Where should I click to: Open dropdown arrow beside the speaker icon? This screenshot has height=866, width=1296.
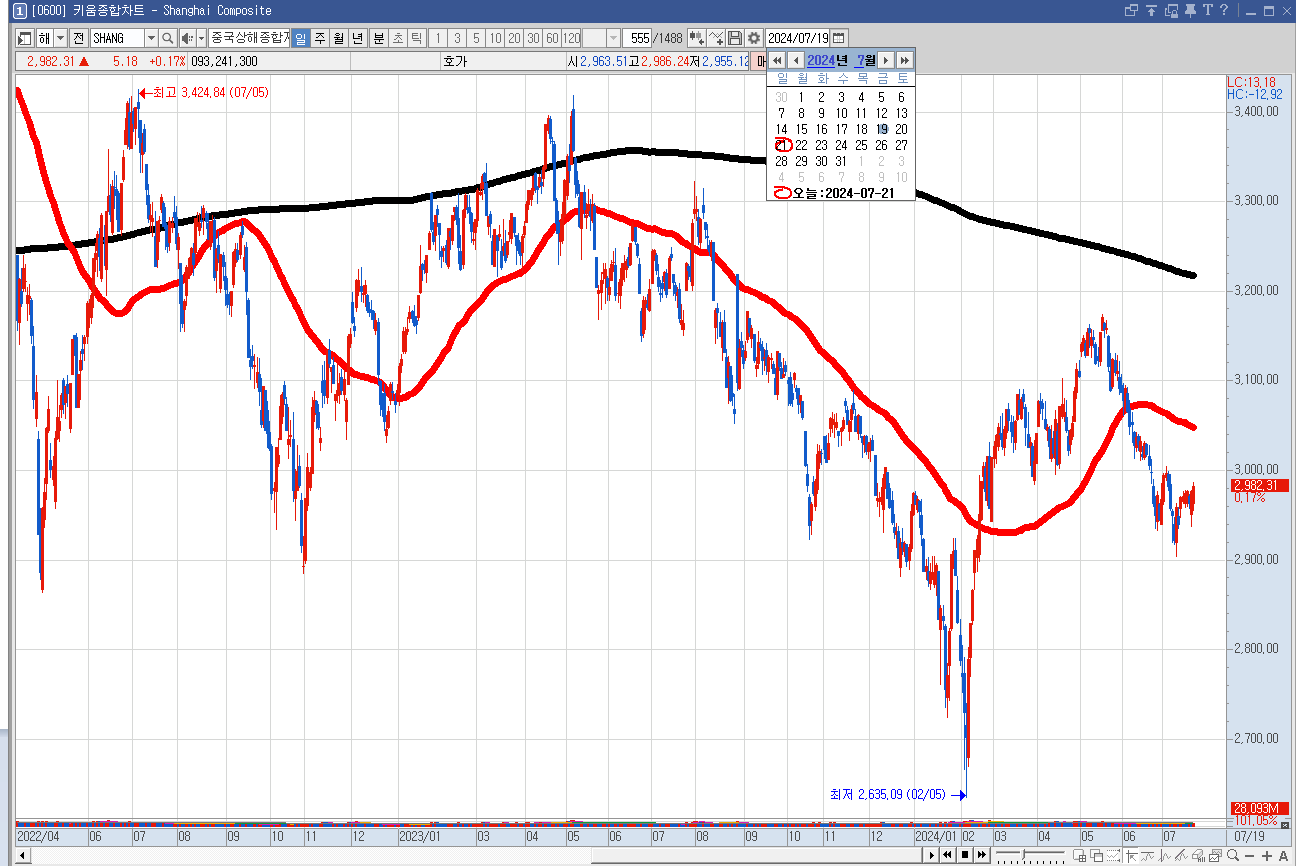click(x=201, y=38)
